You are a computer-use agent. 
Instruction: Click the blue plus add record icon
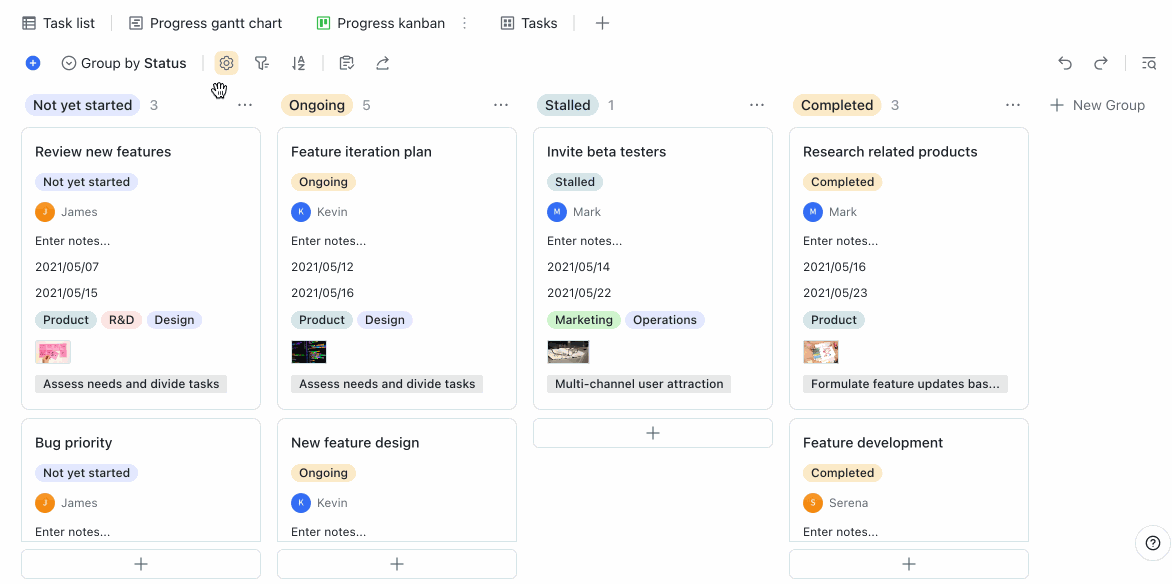(x=32, y=62)
